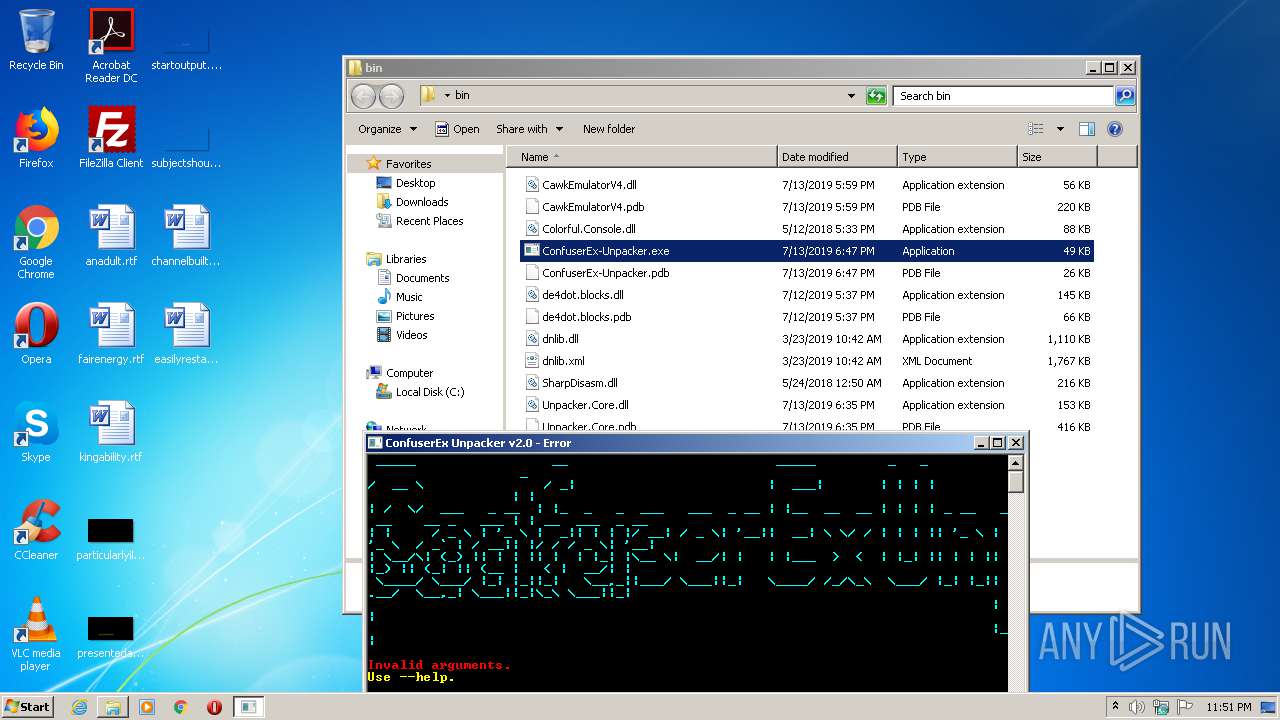The image size is (1280, 720).
Task: Open the Organize dropdown menu
Action: (387, 129)
